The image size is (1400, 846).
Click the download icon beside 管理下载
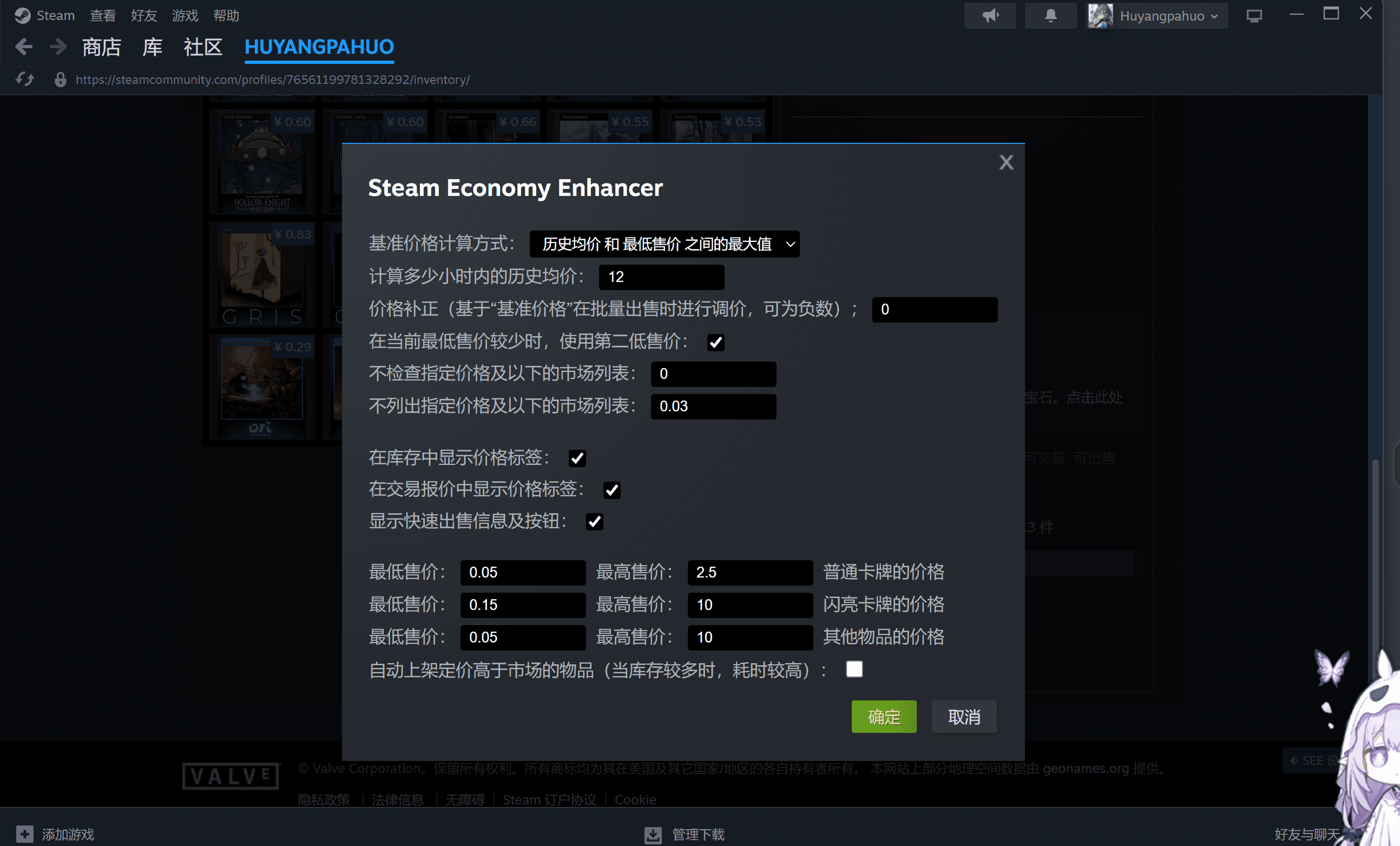pos(653,834)
